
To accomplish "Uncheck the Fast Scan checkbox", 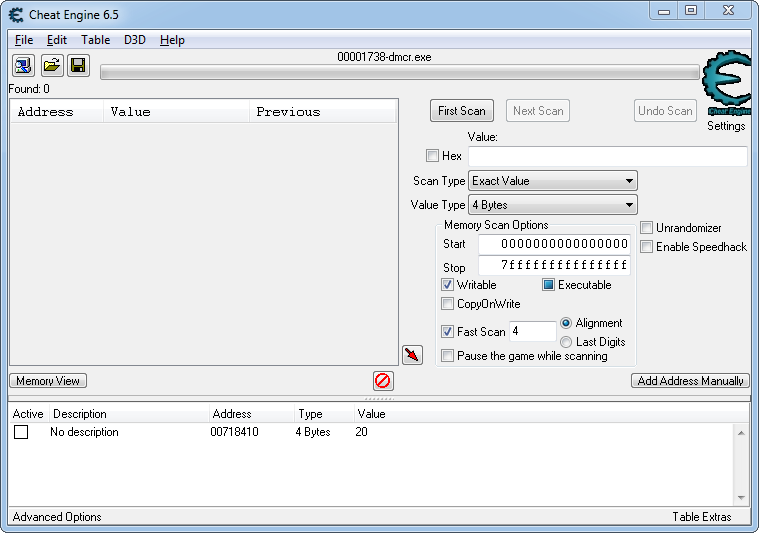I will click(447, 332).
